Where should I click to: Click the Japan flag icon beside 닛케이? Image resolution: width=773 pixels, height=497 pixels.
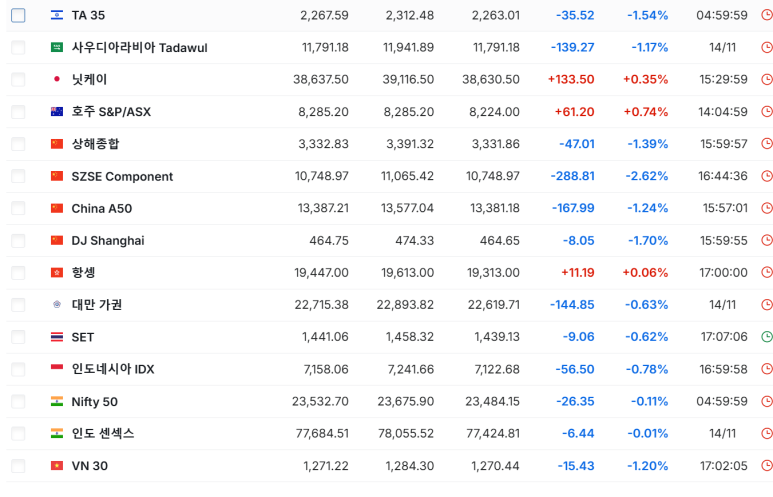pos(57,79)
